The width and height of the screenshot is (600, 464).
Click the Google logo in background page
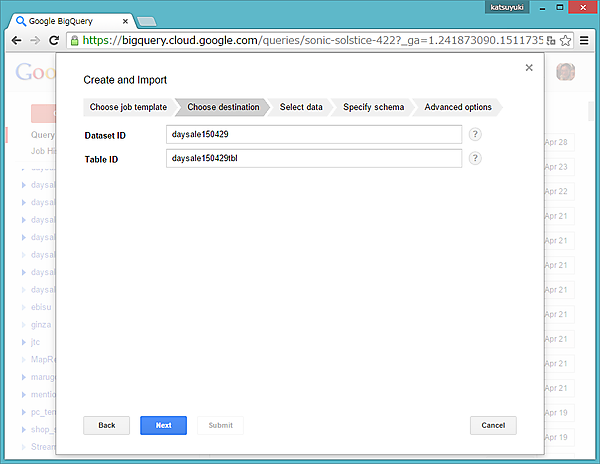(x=36, y=72)
